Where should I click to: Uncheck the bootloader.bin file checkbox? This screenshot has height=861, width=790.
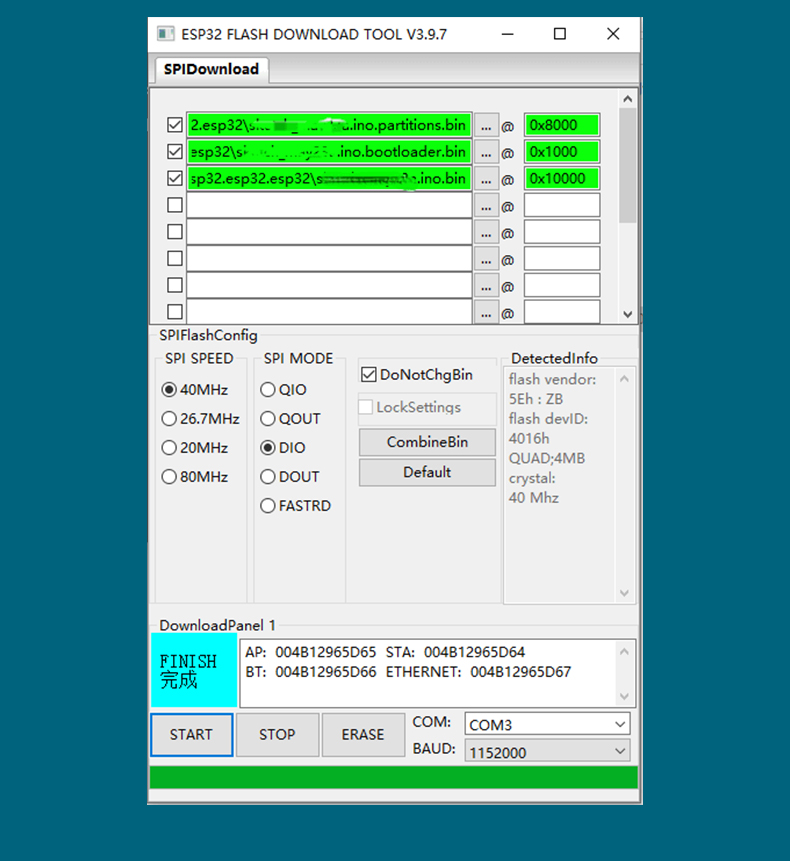pyautogui.click(x=175, y=153)
